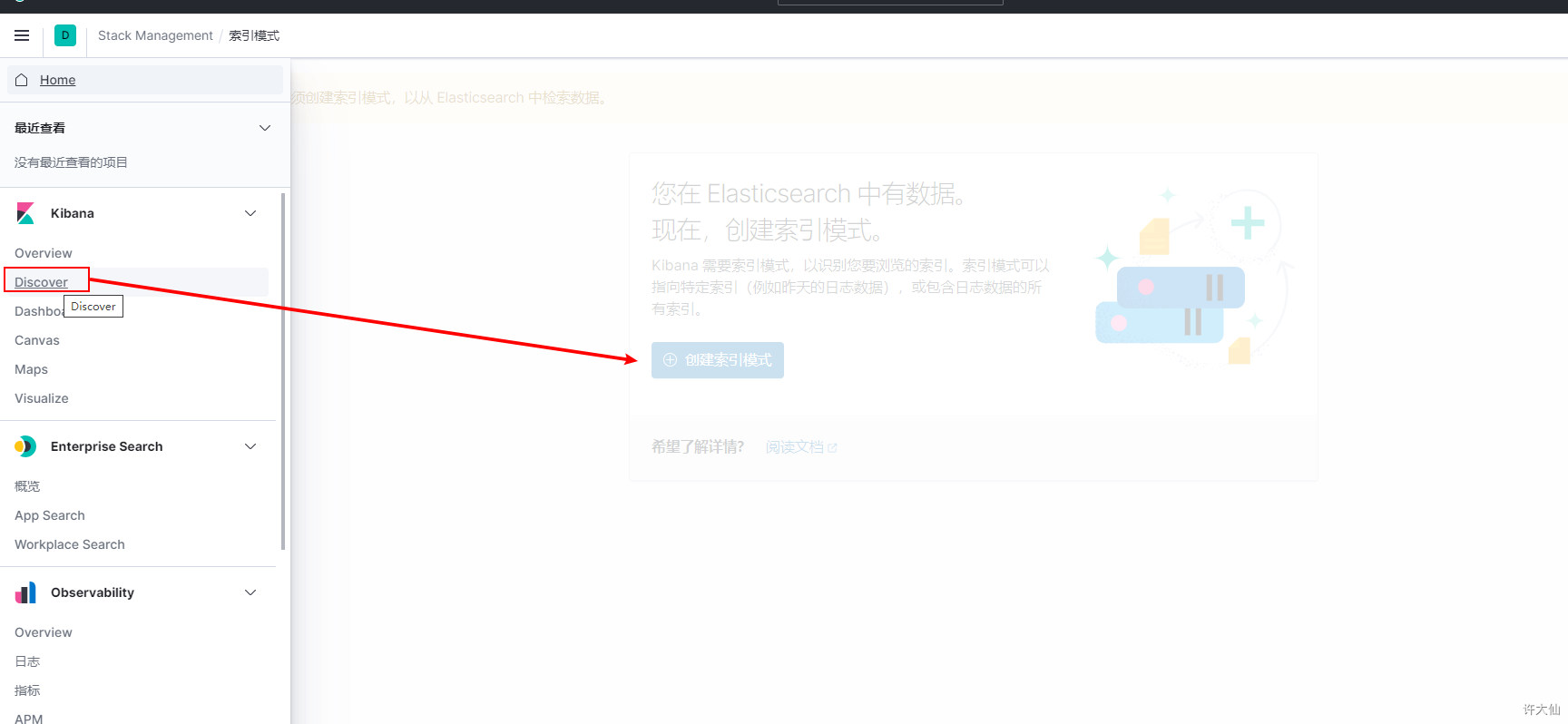The height and width of the screenshot is (724, 1568).
Task: Click the Enterprise Search heading text
Action: [x=107, y=446]
